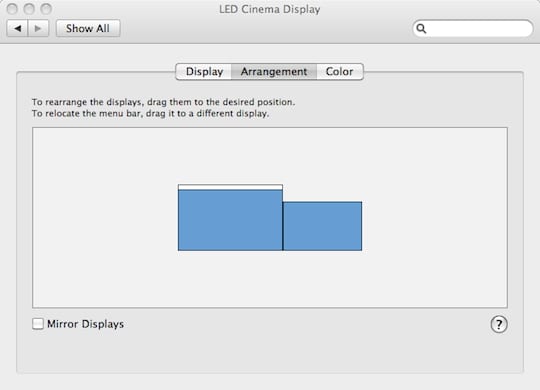This screenshot has width=540, height=390.
Task: Select the Arrangement tab
Action: point(274,72)
